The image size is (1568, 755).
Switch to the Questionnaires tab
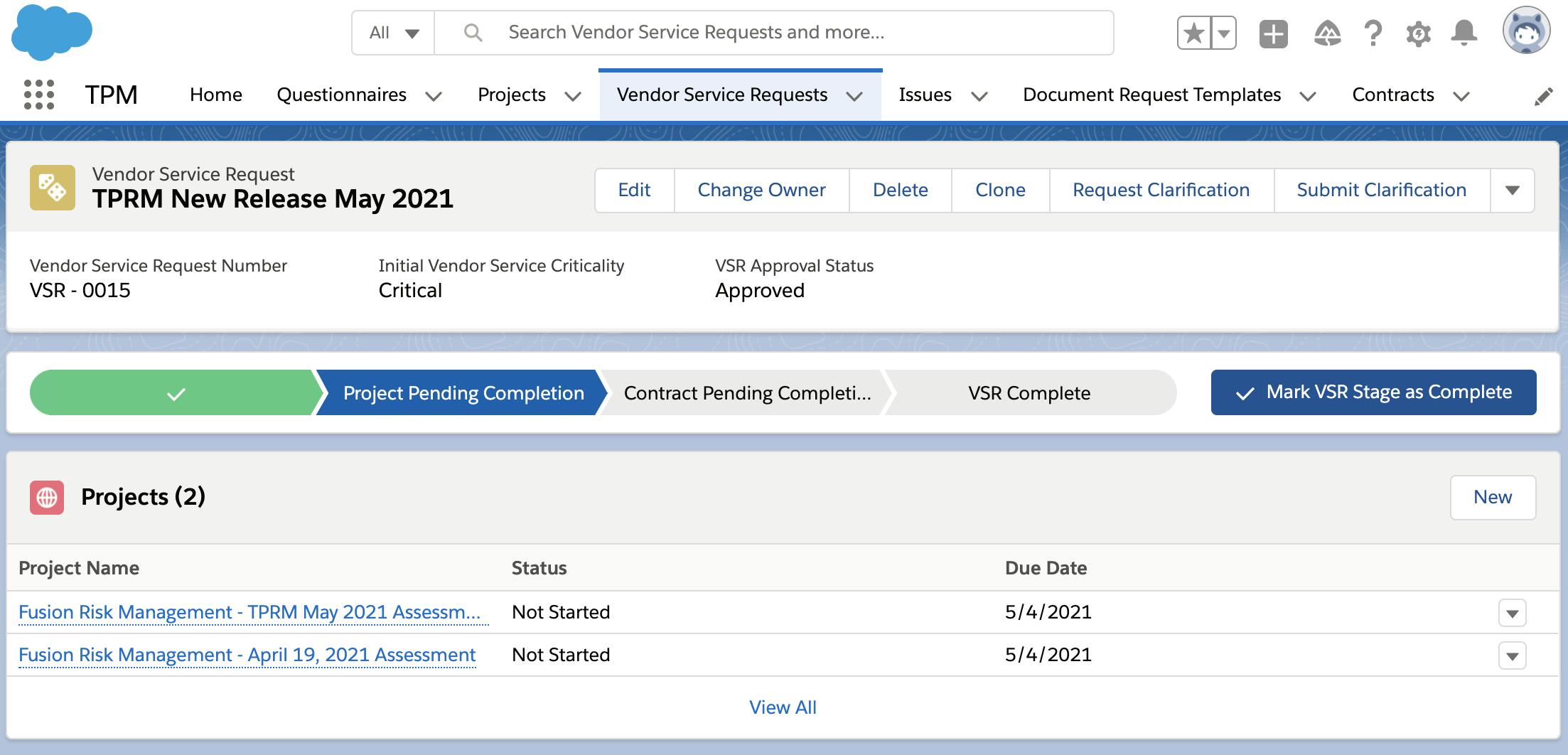[x=342, y=95]
